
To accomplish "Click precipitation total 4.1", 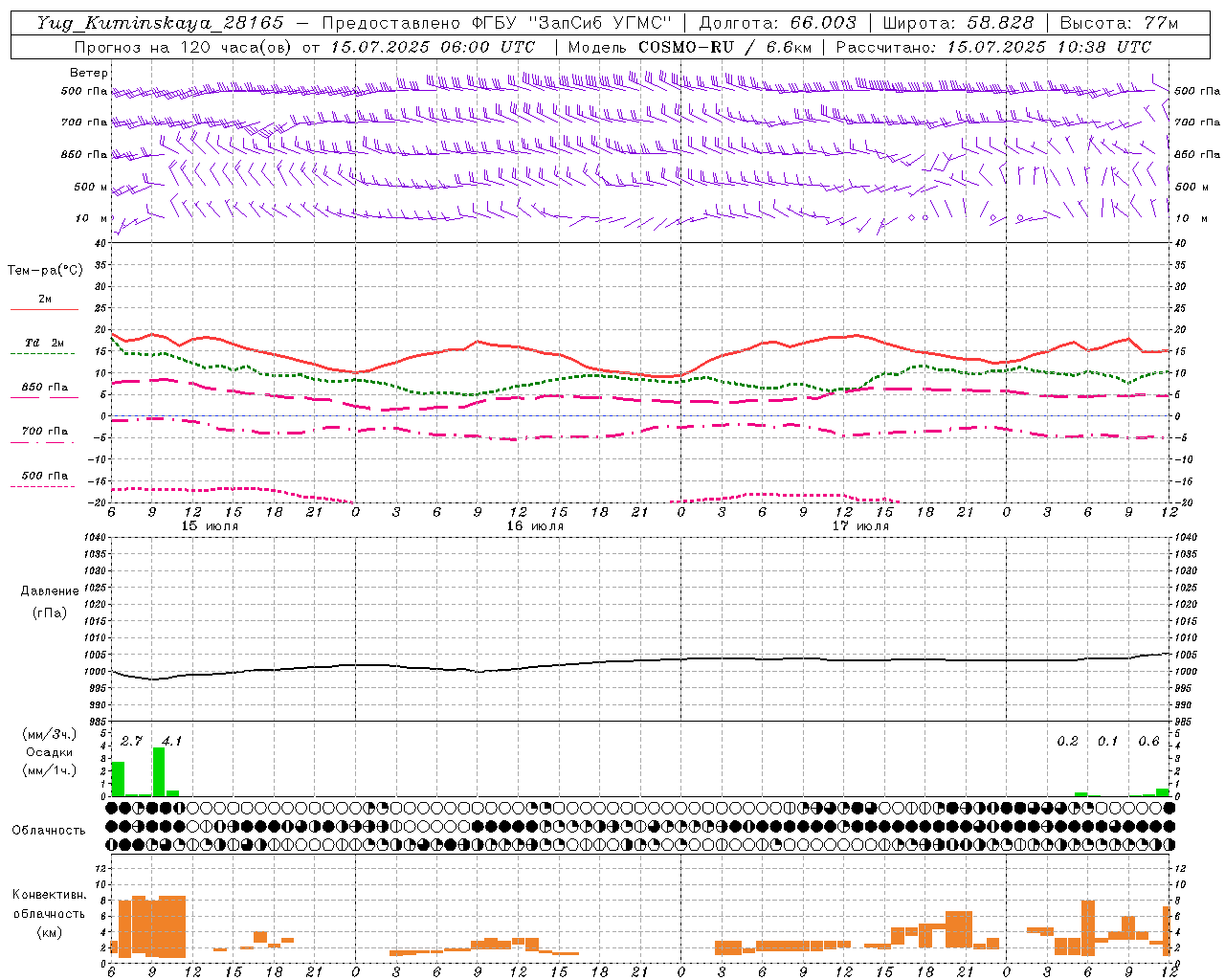I will (x=171, y=741).
